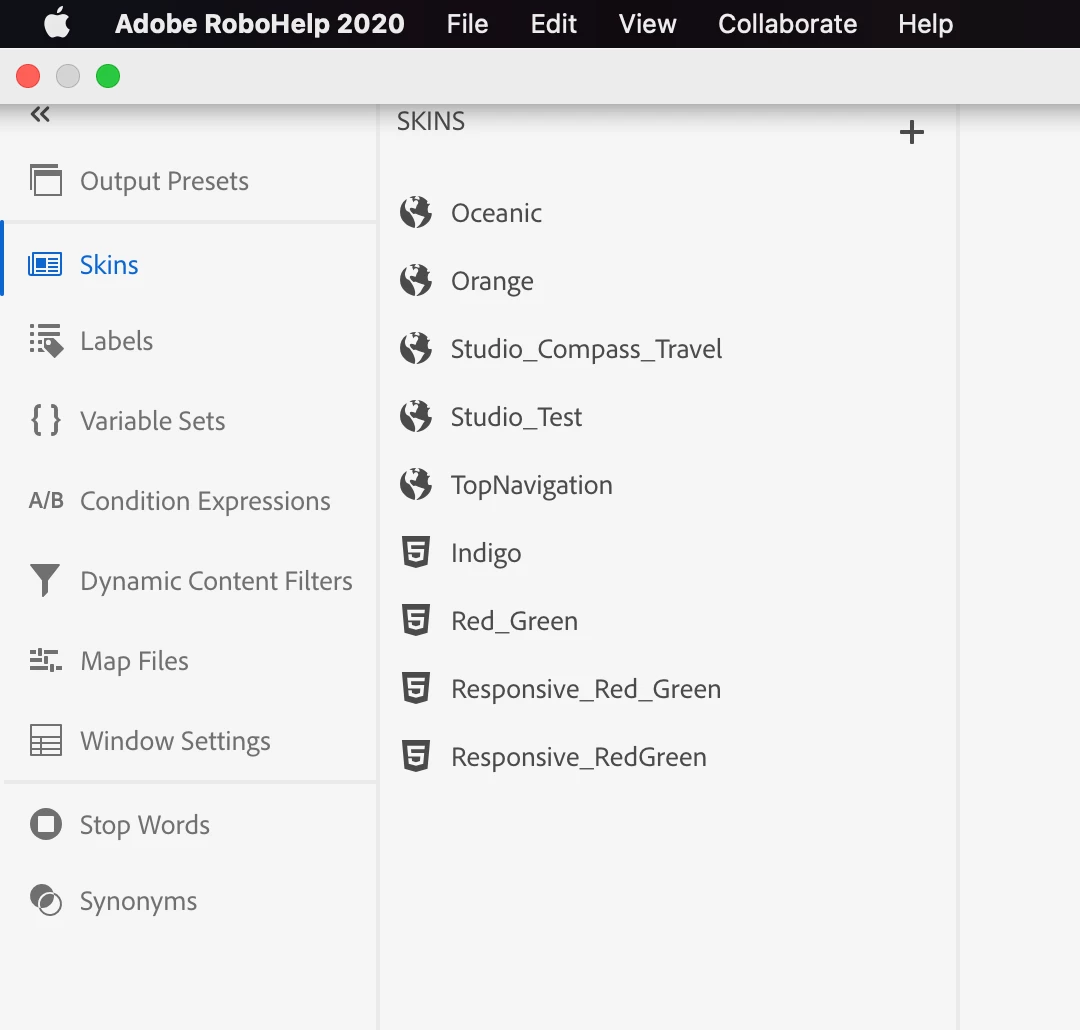Open Dynamic Content Filters section

216,581
